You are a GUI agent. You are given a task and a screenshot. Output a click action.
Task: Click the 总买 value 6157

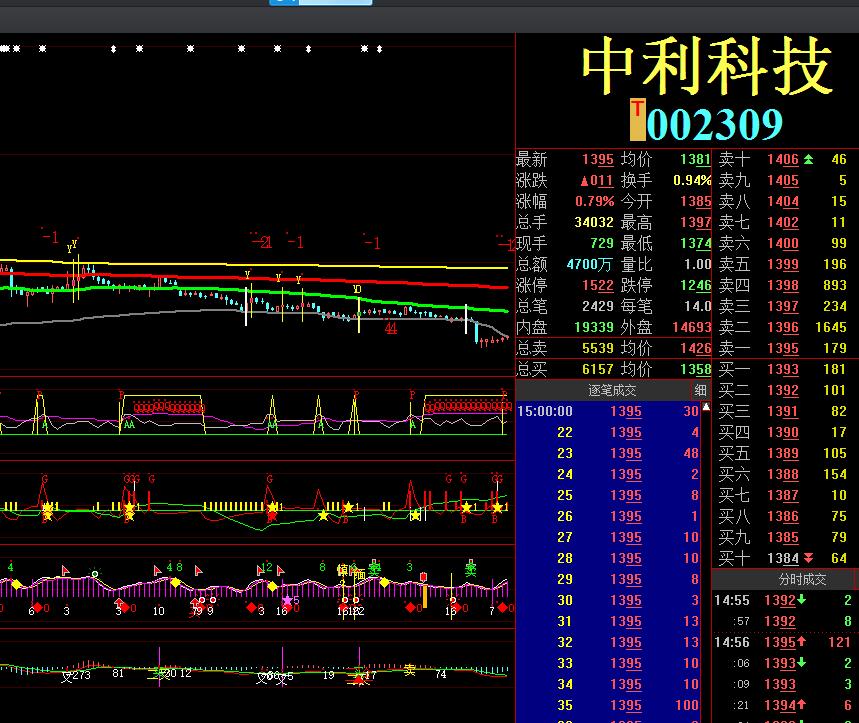(598, 369)
